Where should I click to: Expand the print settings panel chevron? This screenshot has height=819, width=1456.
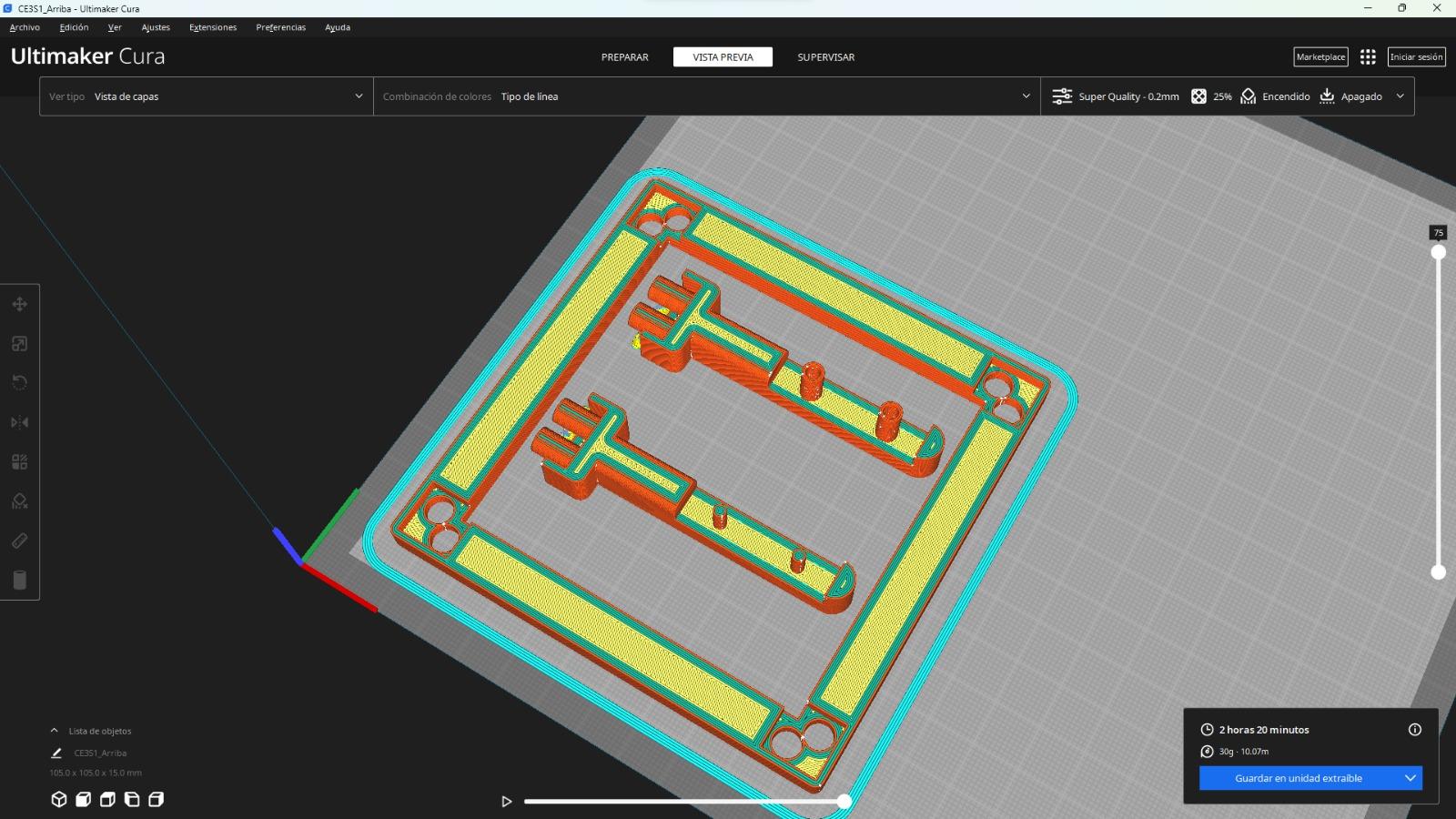(x=1400, y=96)
